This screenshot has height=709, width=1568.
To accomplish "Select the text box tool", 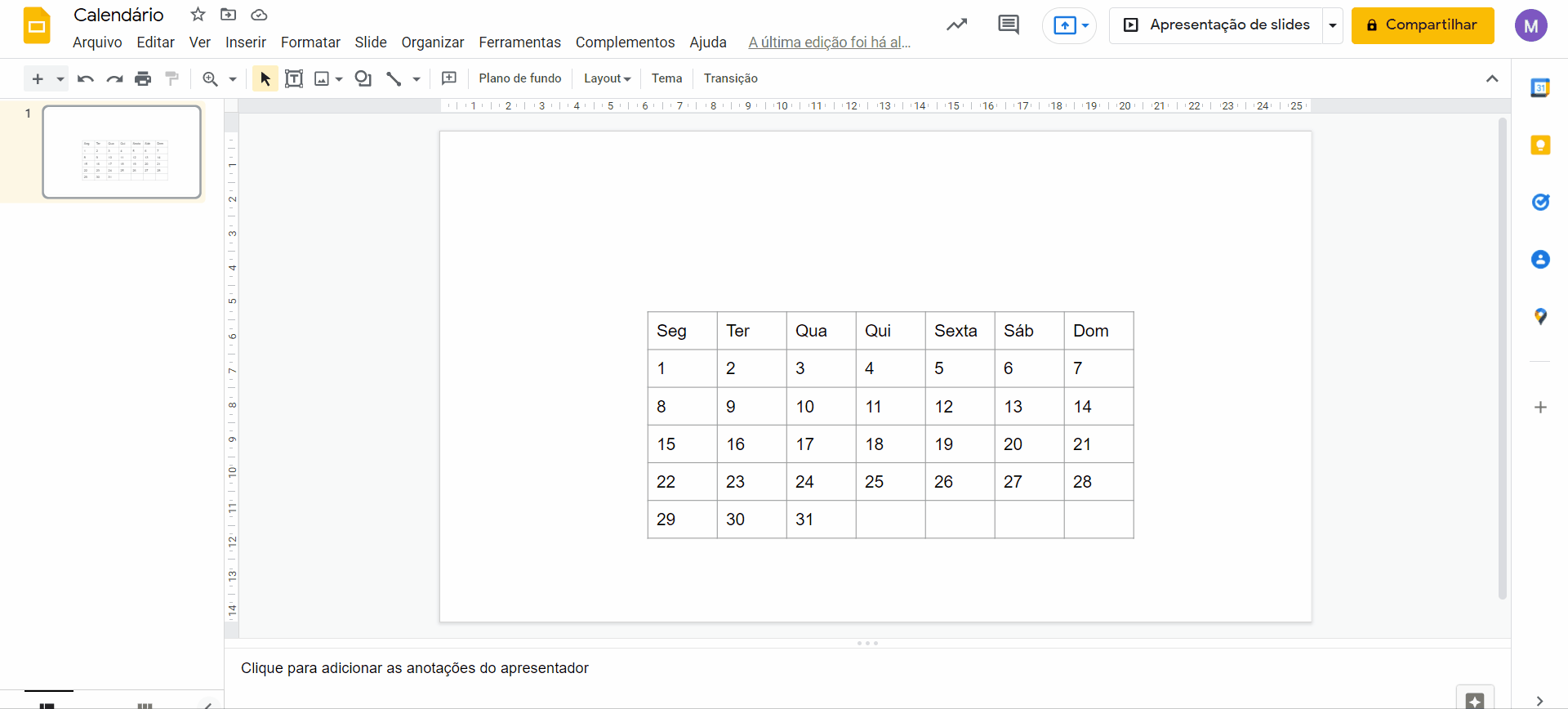I will tap(294, 78).
